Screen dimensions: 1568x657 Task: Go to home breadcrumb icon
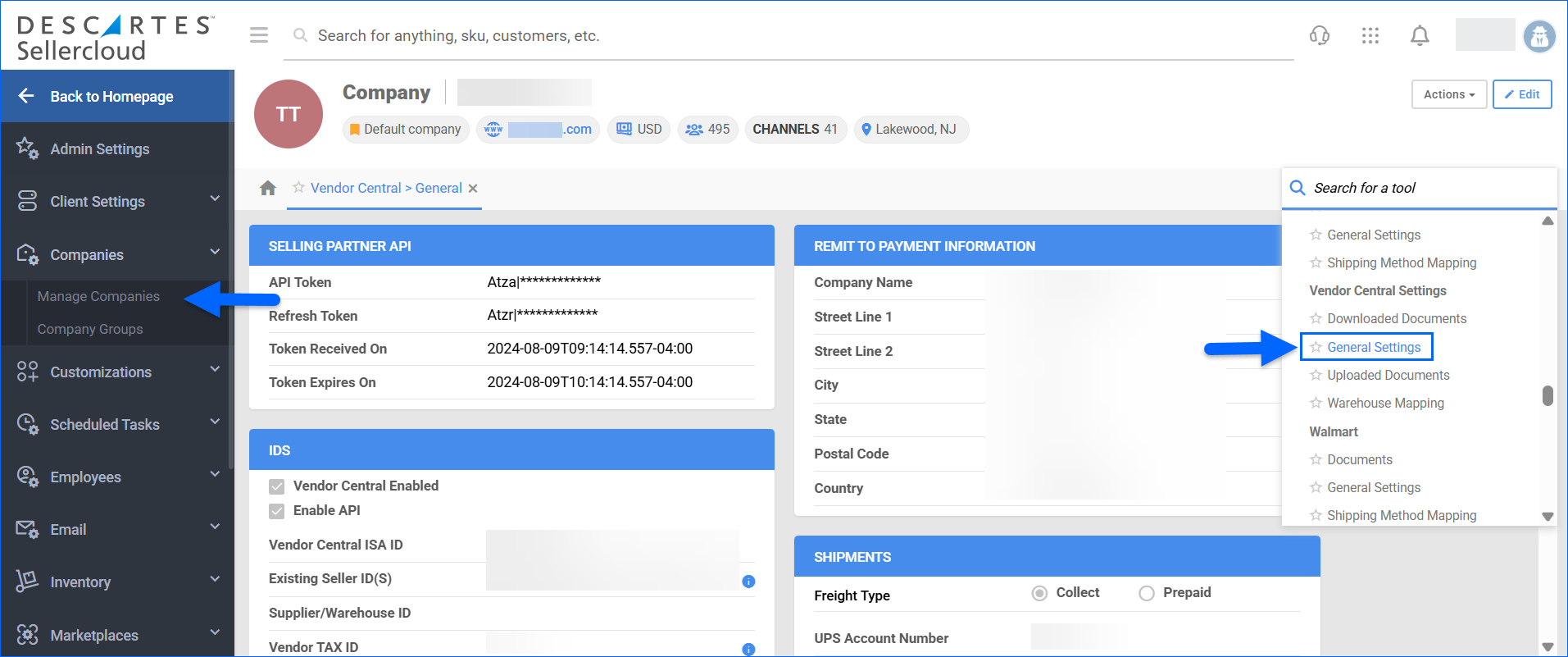click(268, 189)
